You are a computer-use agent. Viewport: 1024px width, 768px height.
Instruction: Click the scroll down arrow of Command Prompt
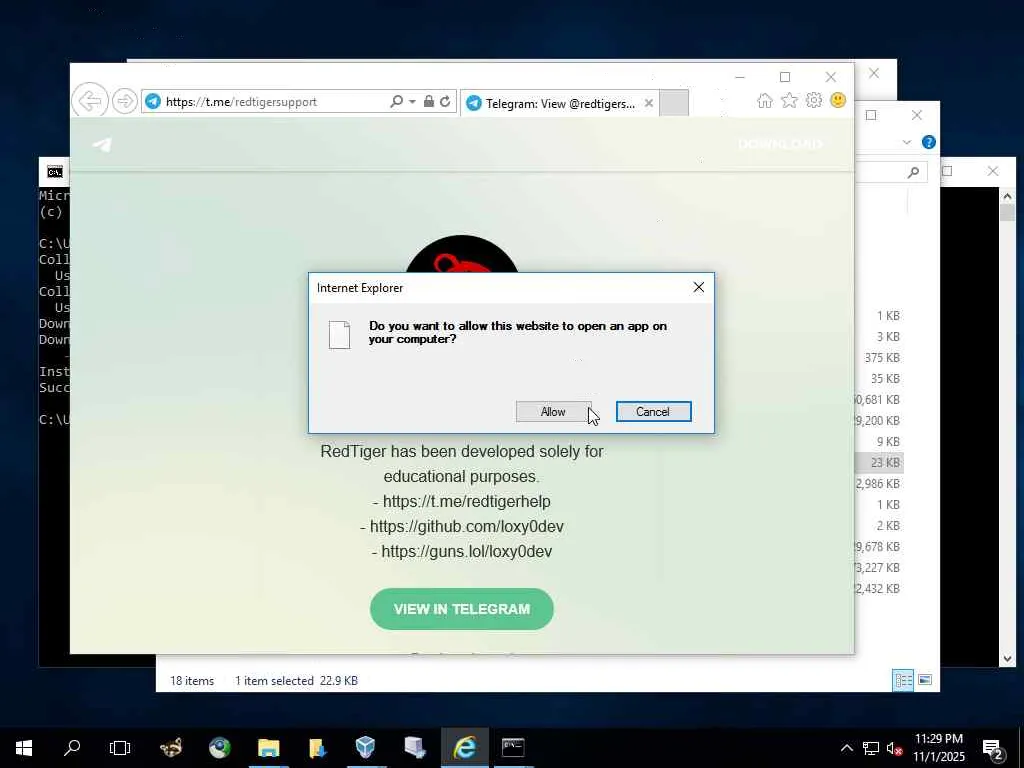1007,658
